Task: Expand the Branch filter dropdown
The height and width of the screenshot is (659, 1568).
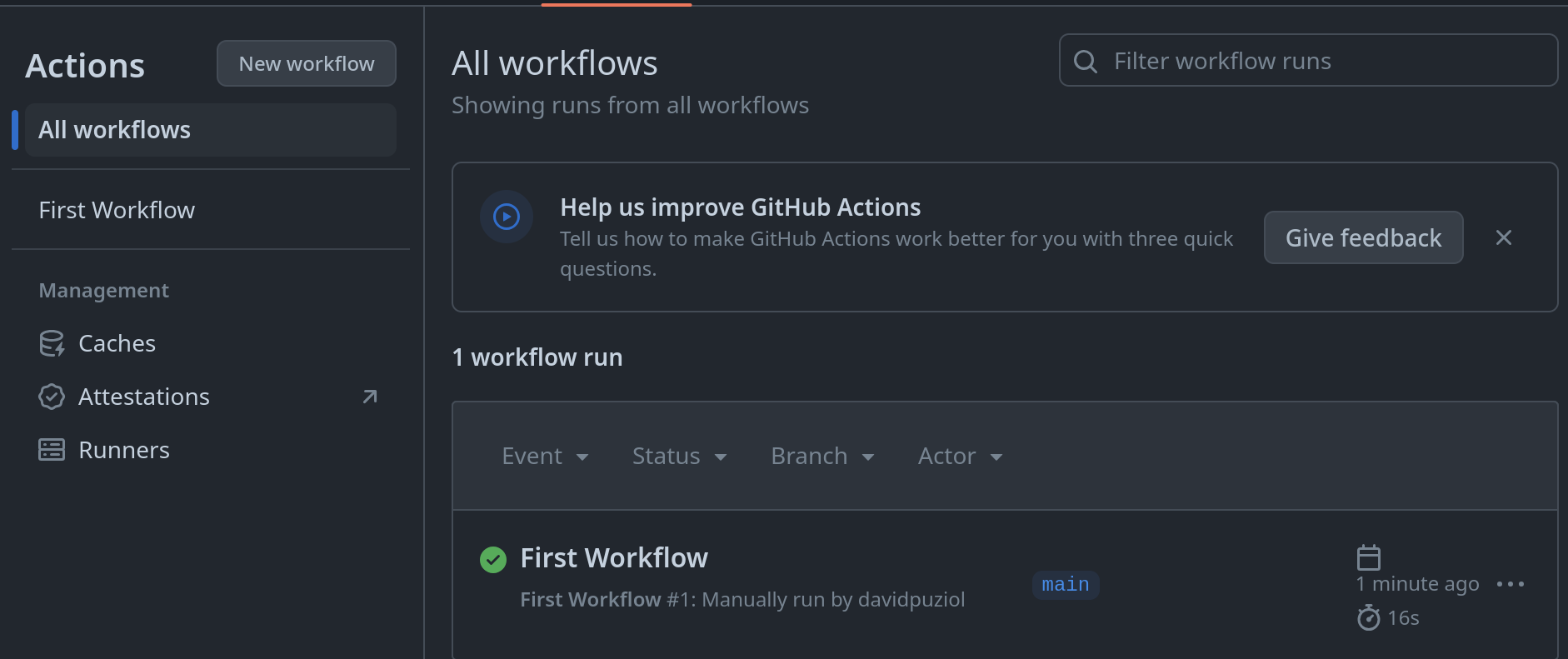Action: pyautogui.click(x=822, y=457)
